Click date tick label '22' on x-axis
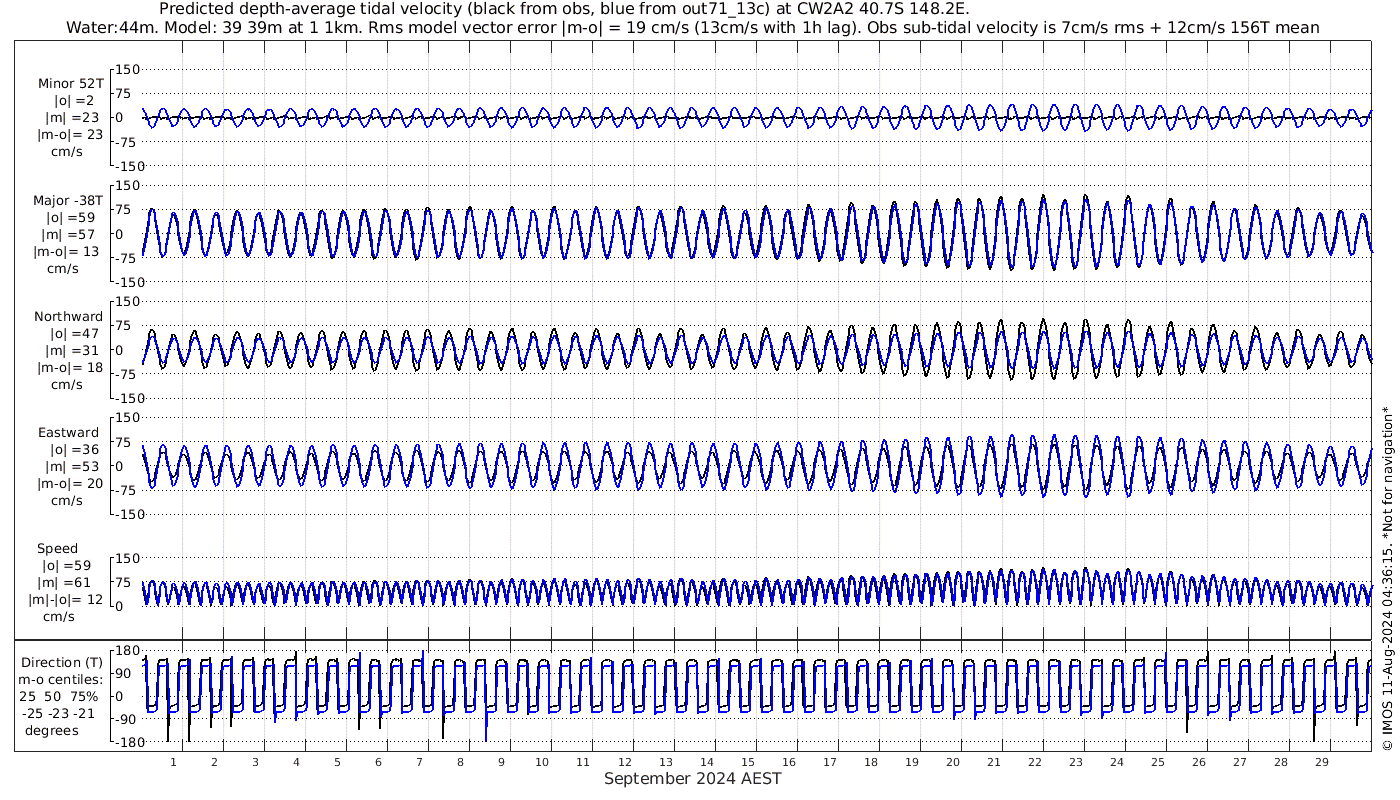 (x=1034, y=762)
